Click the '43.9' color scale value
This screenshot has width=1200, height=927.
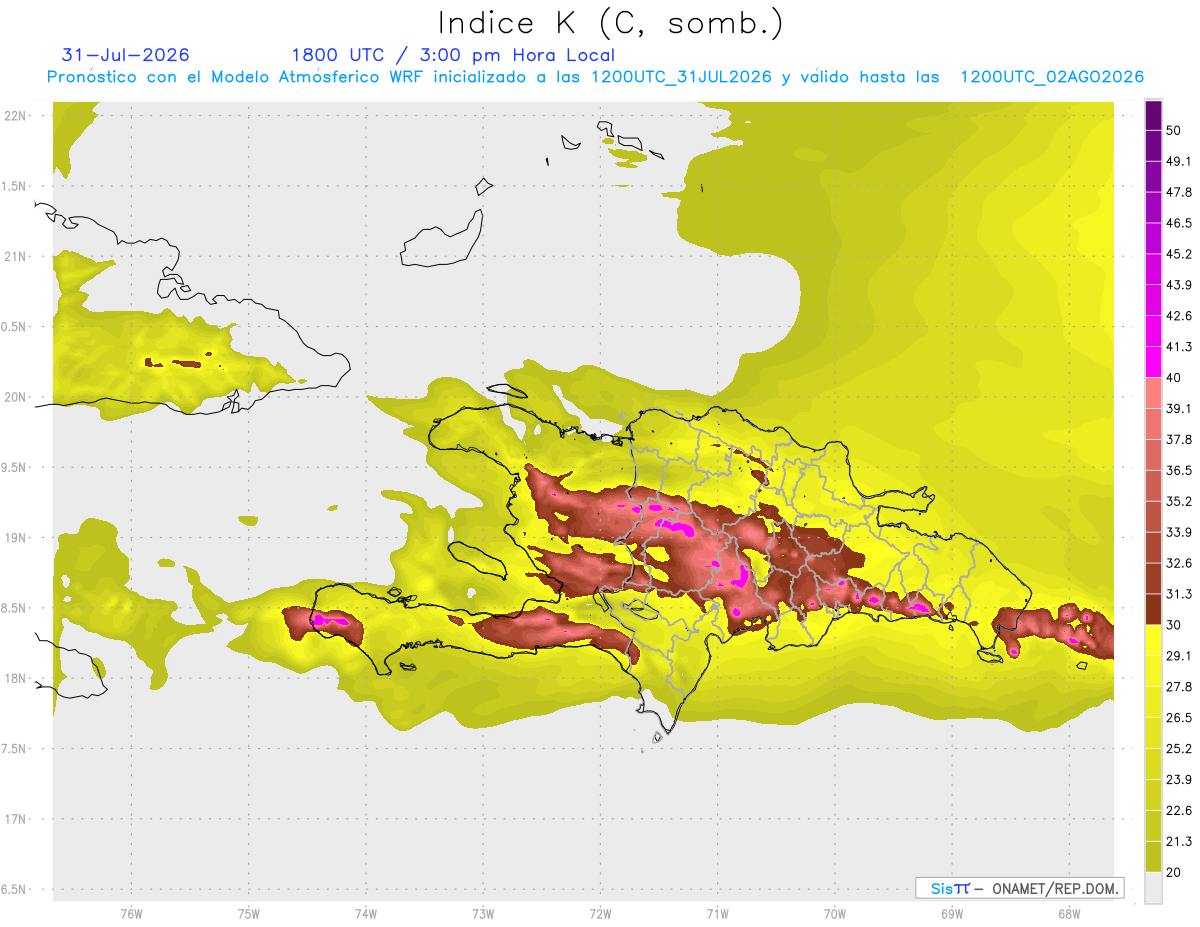tap(1179, 285)
